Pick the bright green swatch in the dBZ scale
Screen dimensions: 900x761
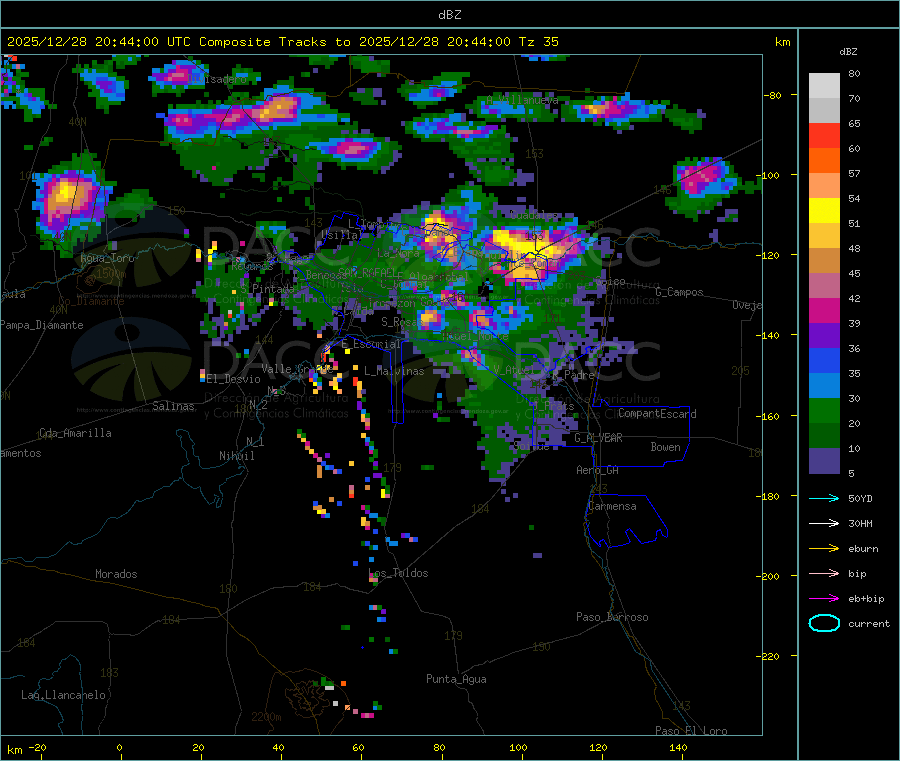click(824, 410)
